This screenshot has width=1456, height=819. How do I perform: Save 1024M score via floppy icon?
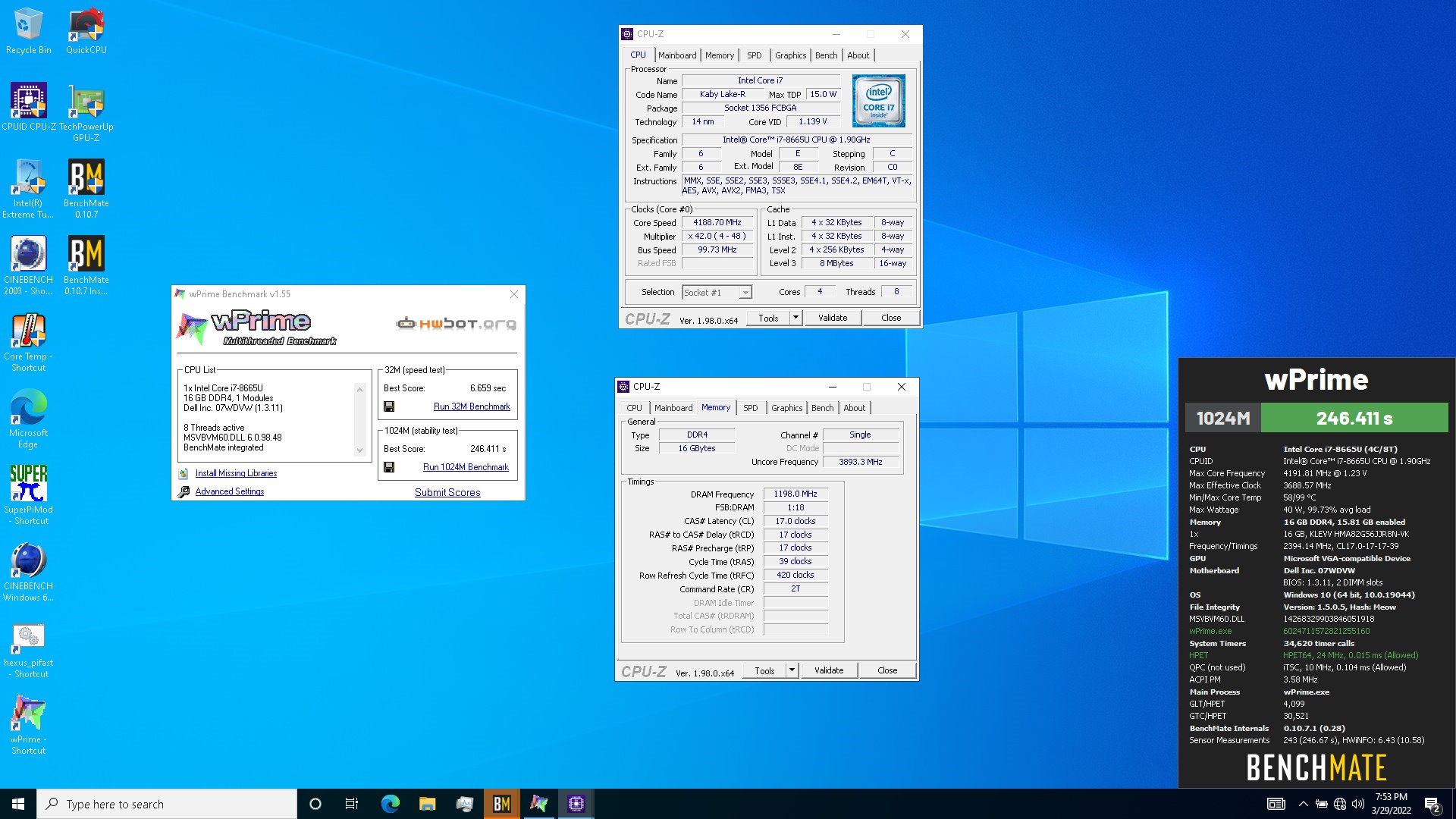point(389,467)
